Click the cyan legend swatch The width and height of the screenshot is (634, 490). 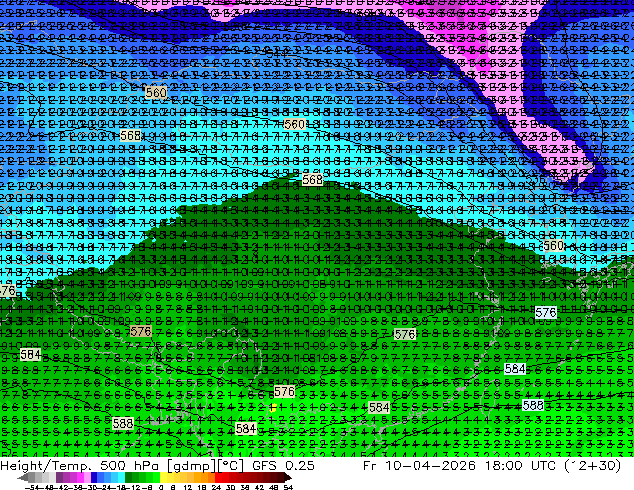121,478
